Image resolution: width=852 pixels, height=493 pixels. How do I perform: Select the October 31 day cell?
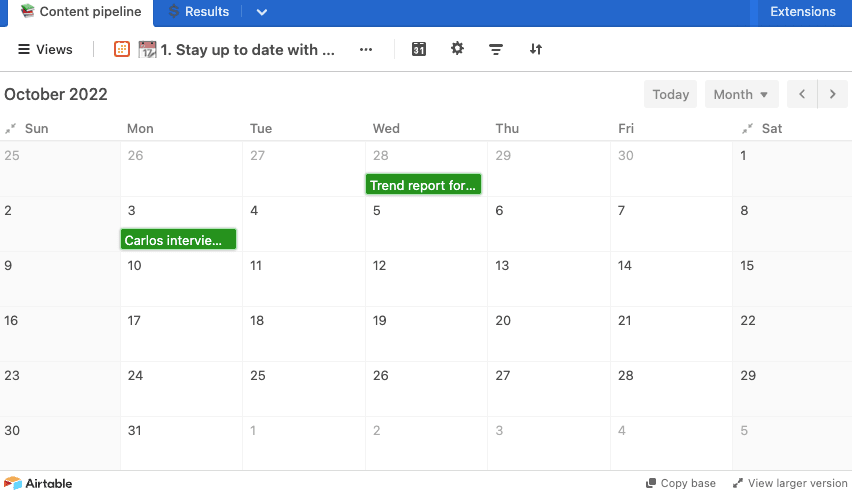pos(181,444)
